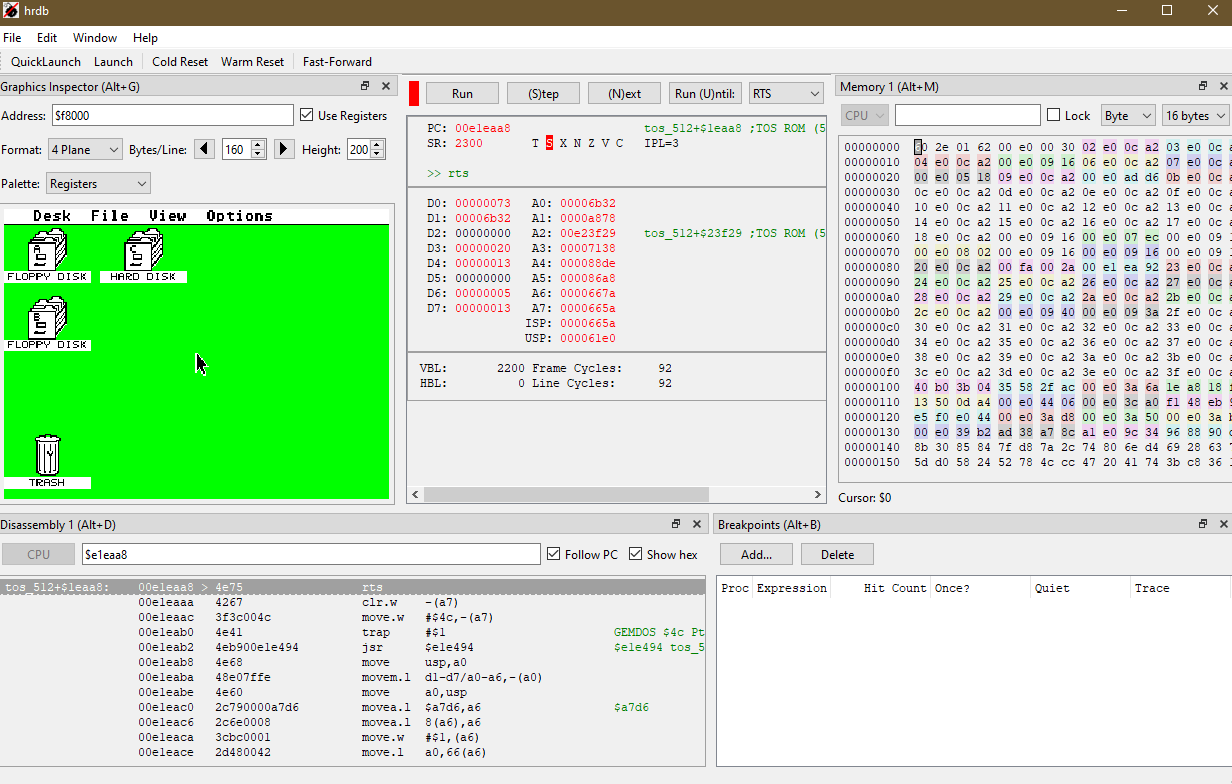Close the Graphics Inspector panel

[384, 87]
